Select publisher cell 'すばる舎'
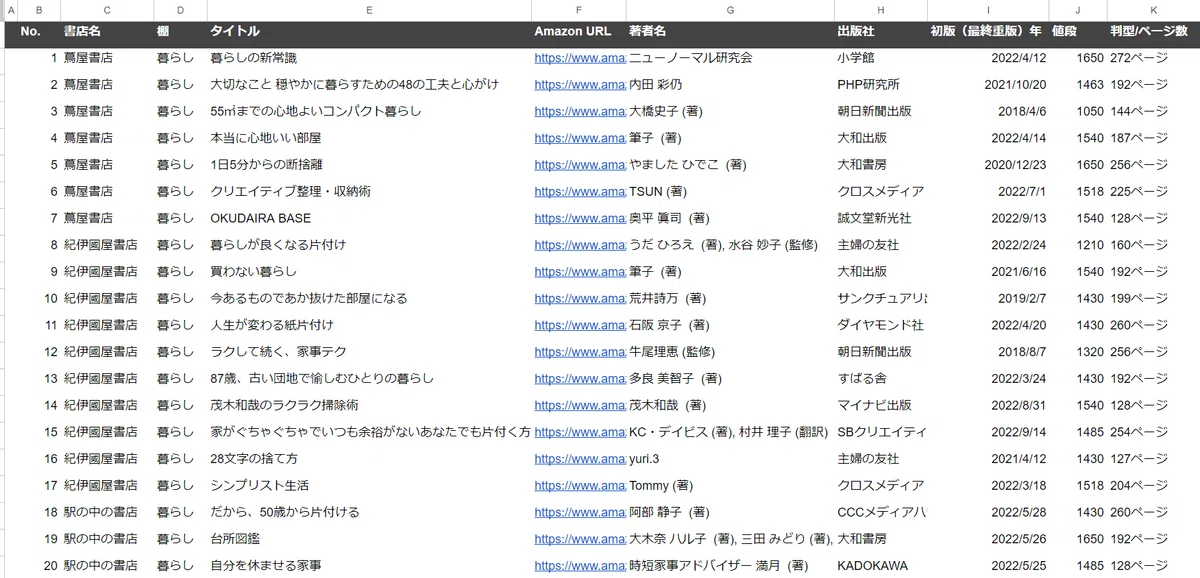Image resolution: width=1200 pixels, height=578 pixels. pos(881,378)
